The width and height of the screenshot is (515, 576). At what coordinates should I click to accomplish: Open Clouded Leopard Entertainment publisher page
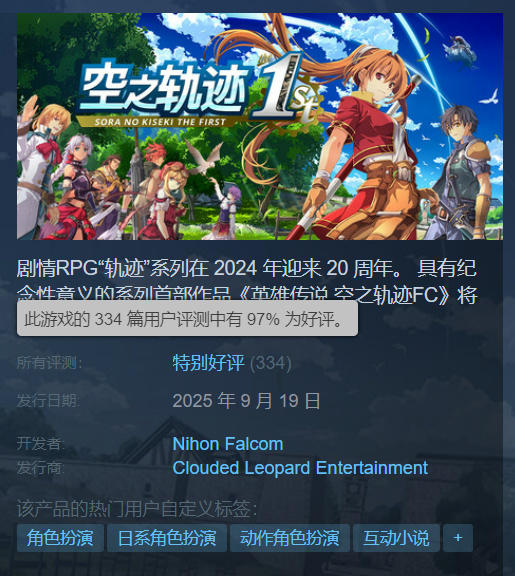pyautogui.click(x=300, y=468)
